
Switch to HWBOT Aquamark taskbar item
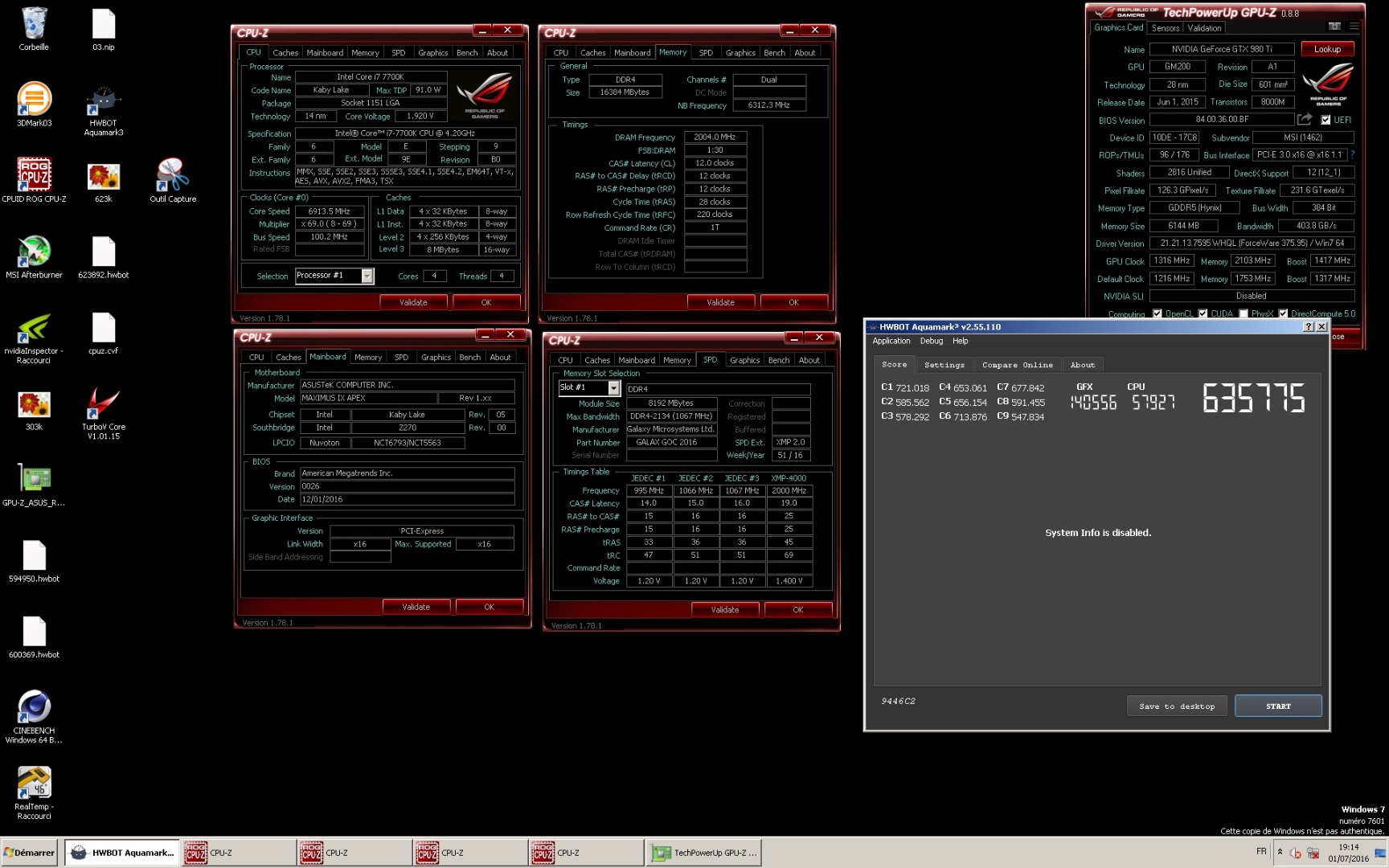point(121,853)
